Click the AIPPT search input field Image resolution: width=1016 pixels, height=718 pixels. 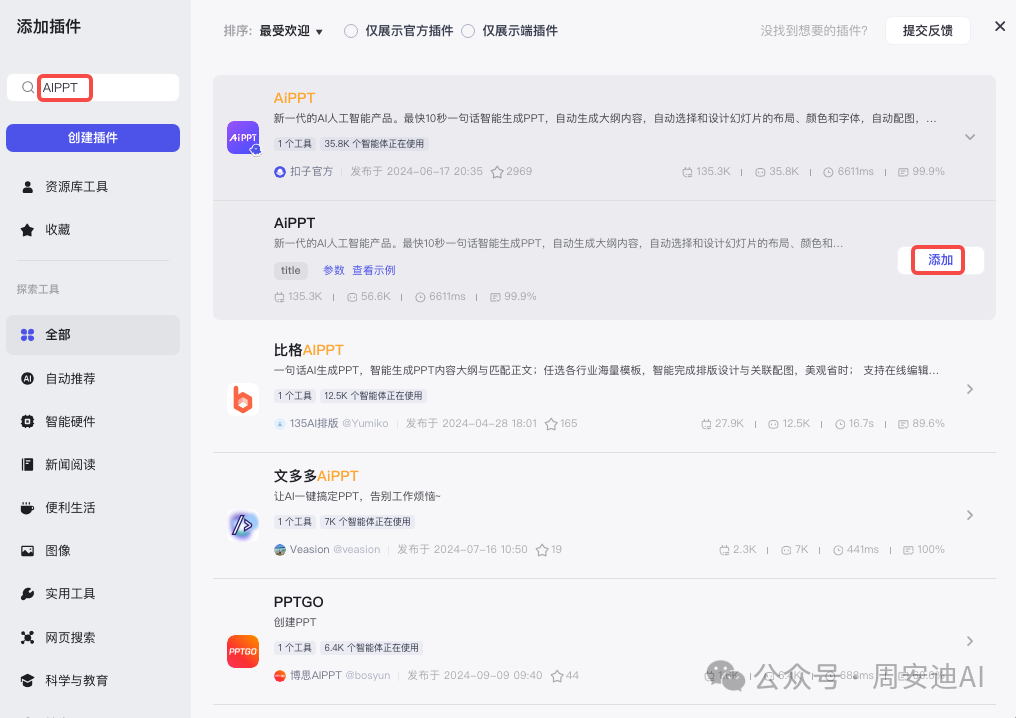click(x=93, y=87)
